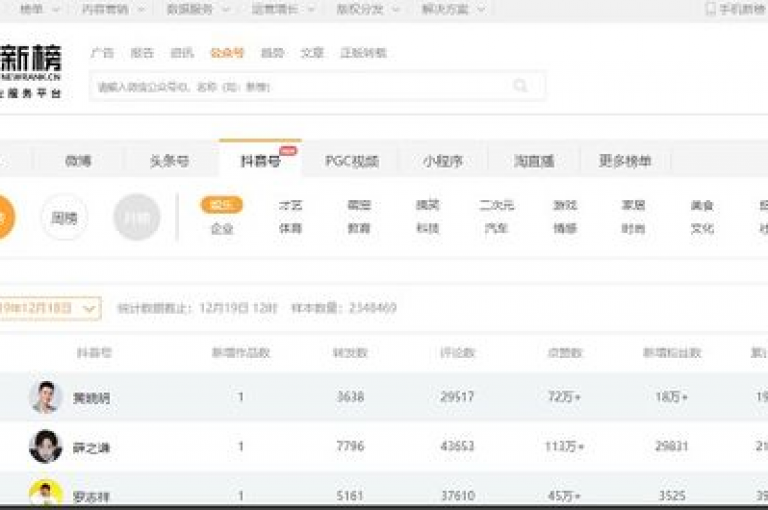The height and width of the screenshot is (510, 768).
Task: Select the 才艺 category filter
Action: (290, 205)
